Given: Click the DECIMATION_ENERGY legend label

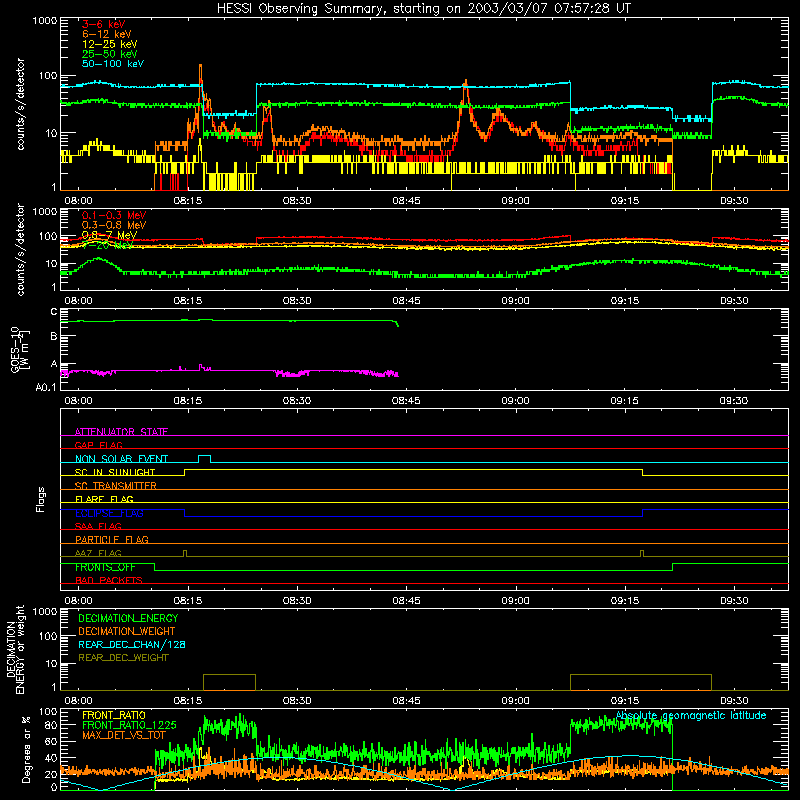Looking at the screenshot, I should click(x=128, y=618).
